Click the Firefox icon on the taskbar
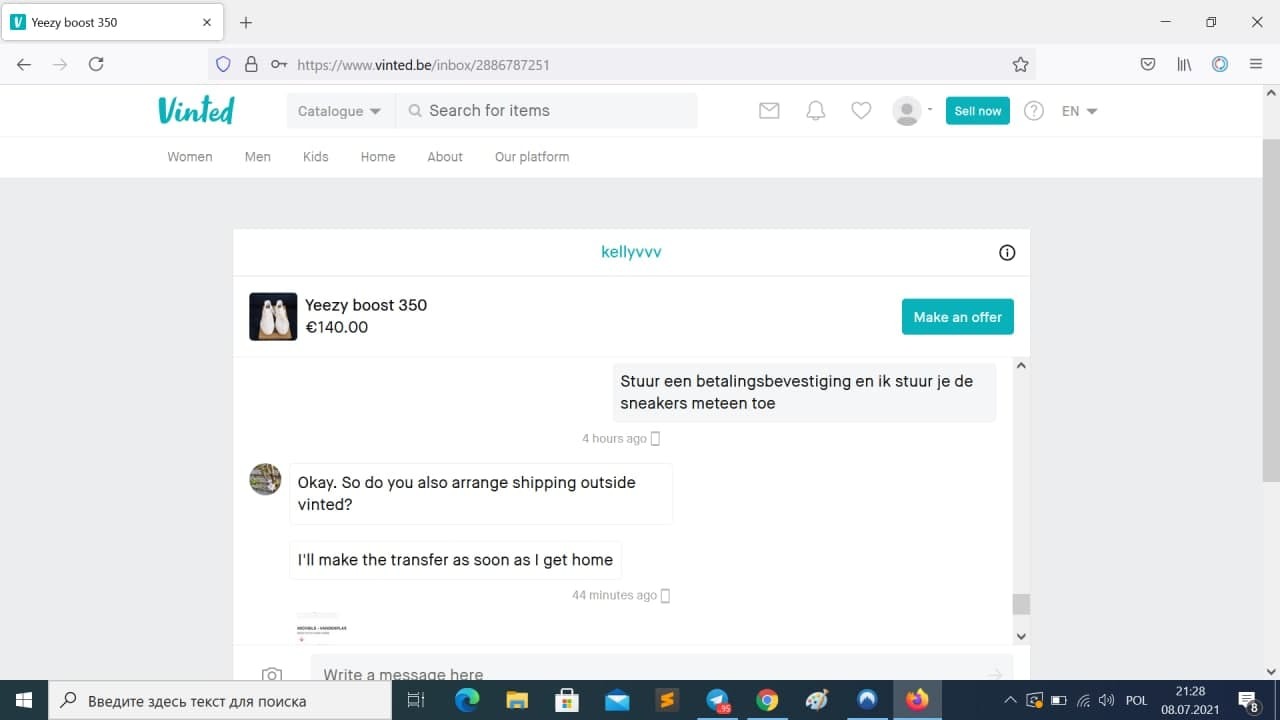Image resolution: width=1280 pixels, height=720 pixels. 917,700
